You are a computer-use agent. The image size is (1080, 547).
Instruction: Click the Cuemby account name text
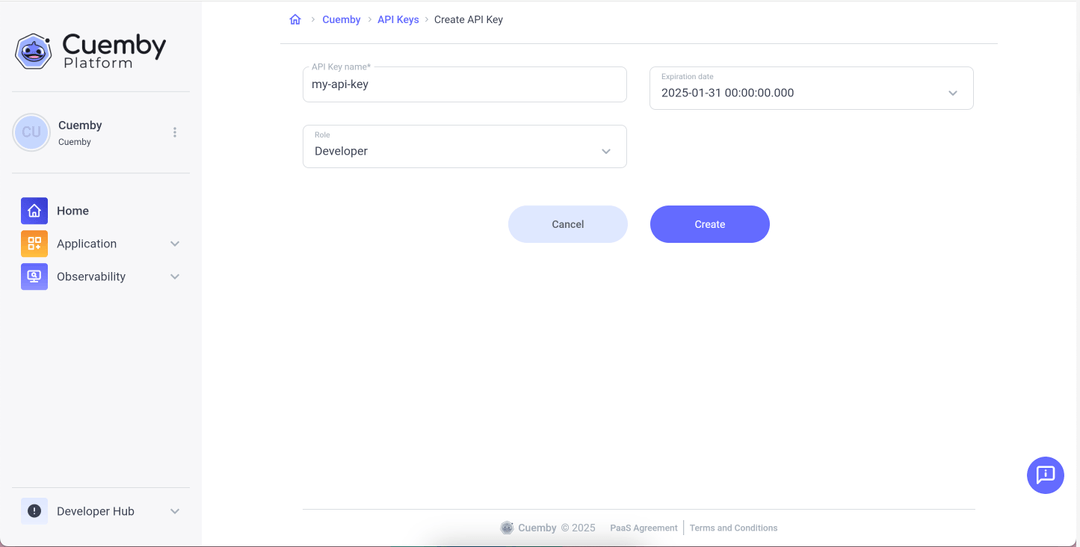[80, 125]
